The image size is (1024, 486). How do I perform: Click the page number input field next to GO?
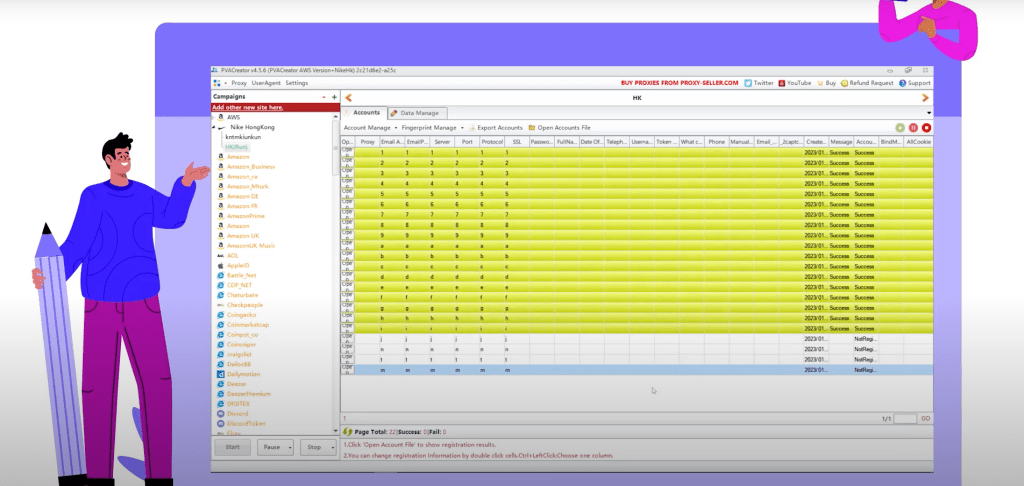click(904, 419)
